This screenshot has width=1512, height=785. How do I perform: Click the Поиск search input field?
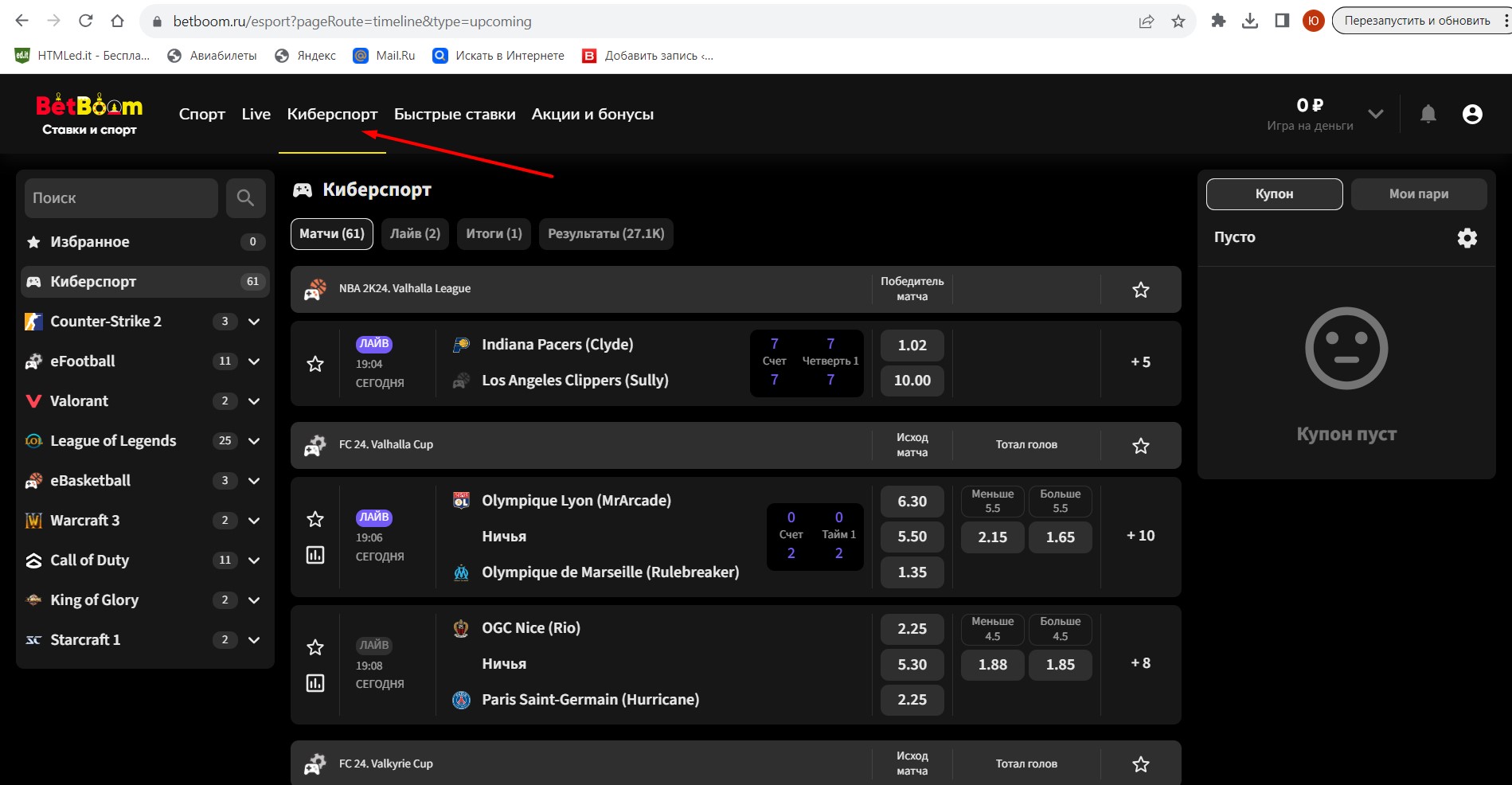point(121,198)
